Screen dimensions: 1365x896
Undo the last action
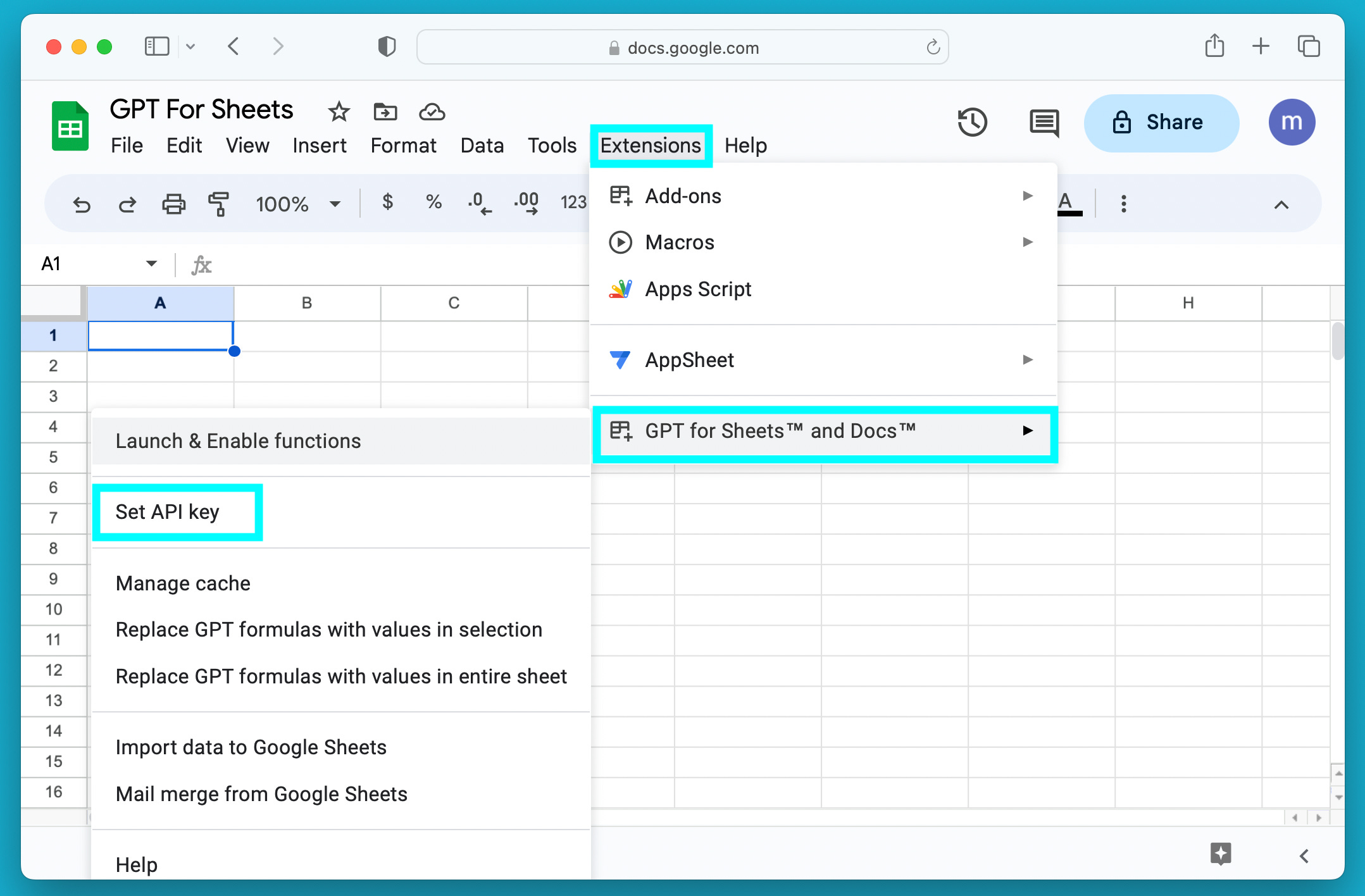click(82, 204)
